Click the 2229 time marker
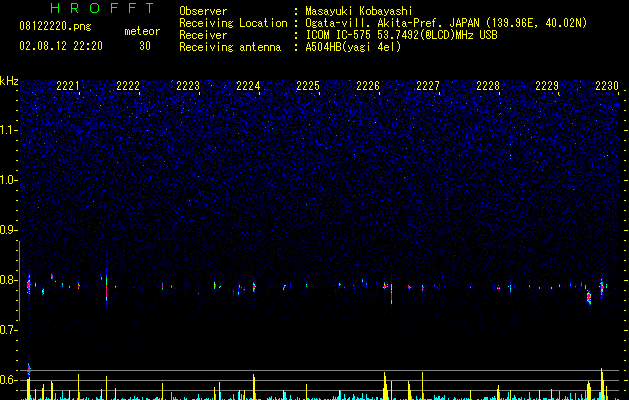Image resolution: width=629 pixels, height=400 pixels. (547, 86)
